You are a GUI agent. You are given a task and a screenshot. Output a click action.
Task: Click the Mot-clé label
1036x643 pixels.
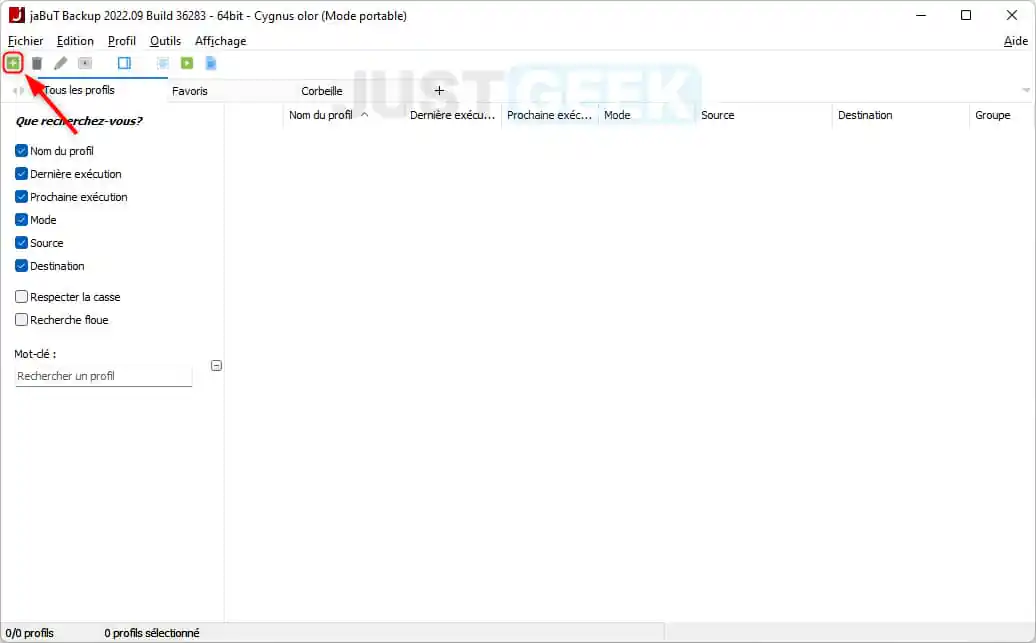(x=35, y=354)
